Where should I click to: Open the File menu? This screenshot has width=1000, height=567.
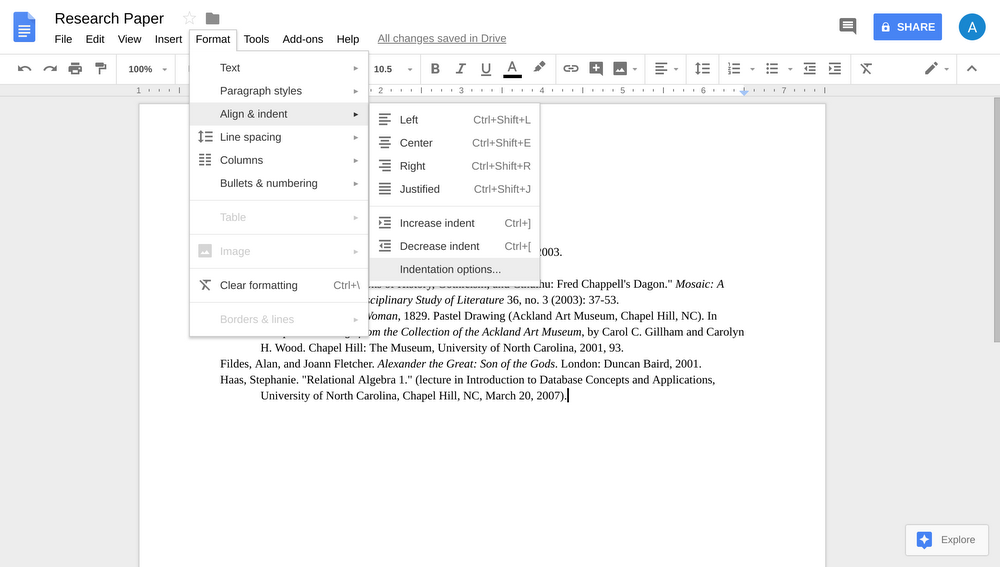pyautogui.click(x=63, y=39)
